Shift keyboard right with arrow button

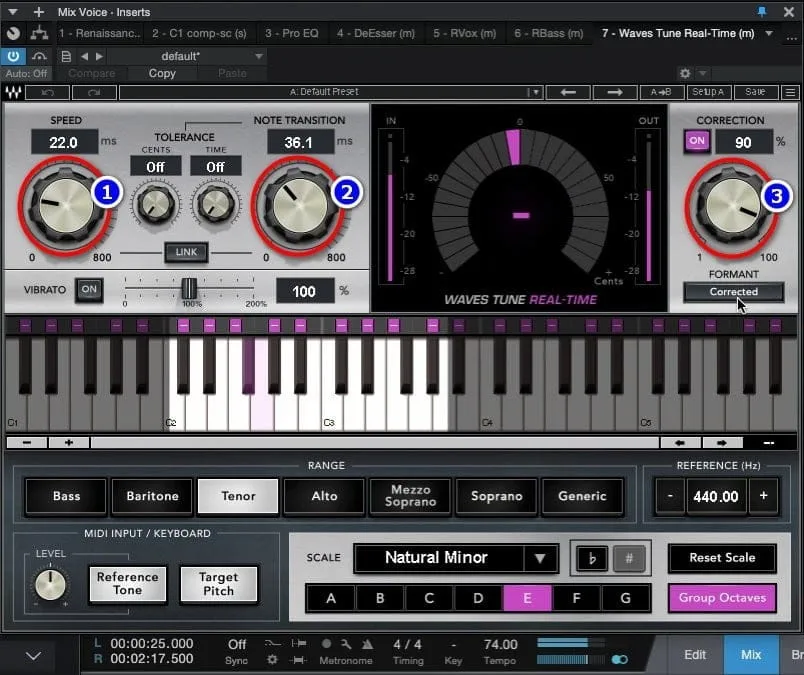722,443
